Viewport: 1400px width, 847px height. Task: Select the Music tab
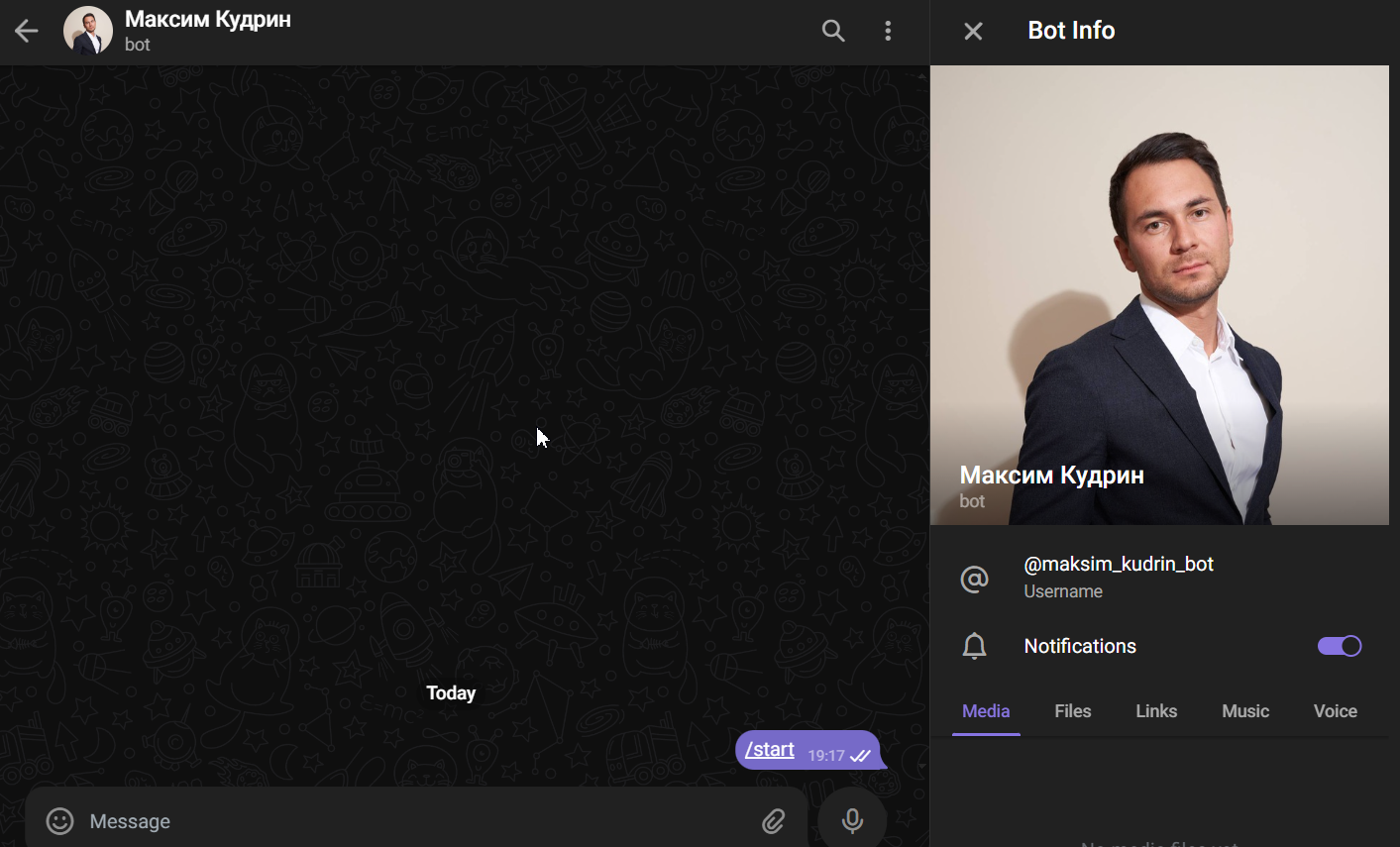click(x=1244, y=711)
